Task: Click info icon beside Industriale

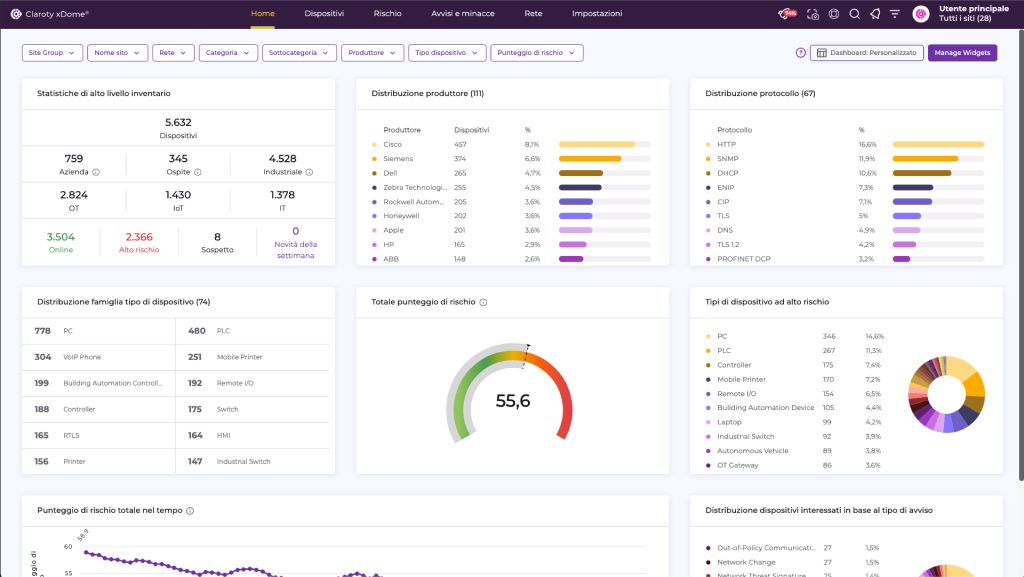Action: pos(309,172)
